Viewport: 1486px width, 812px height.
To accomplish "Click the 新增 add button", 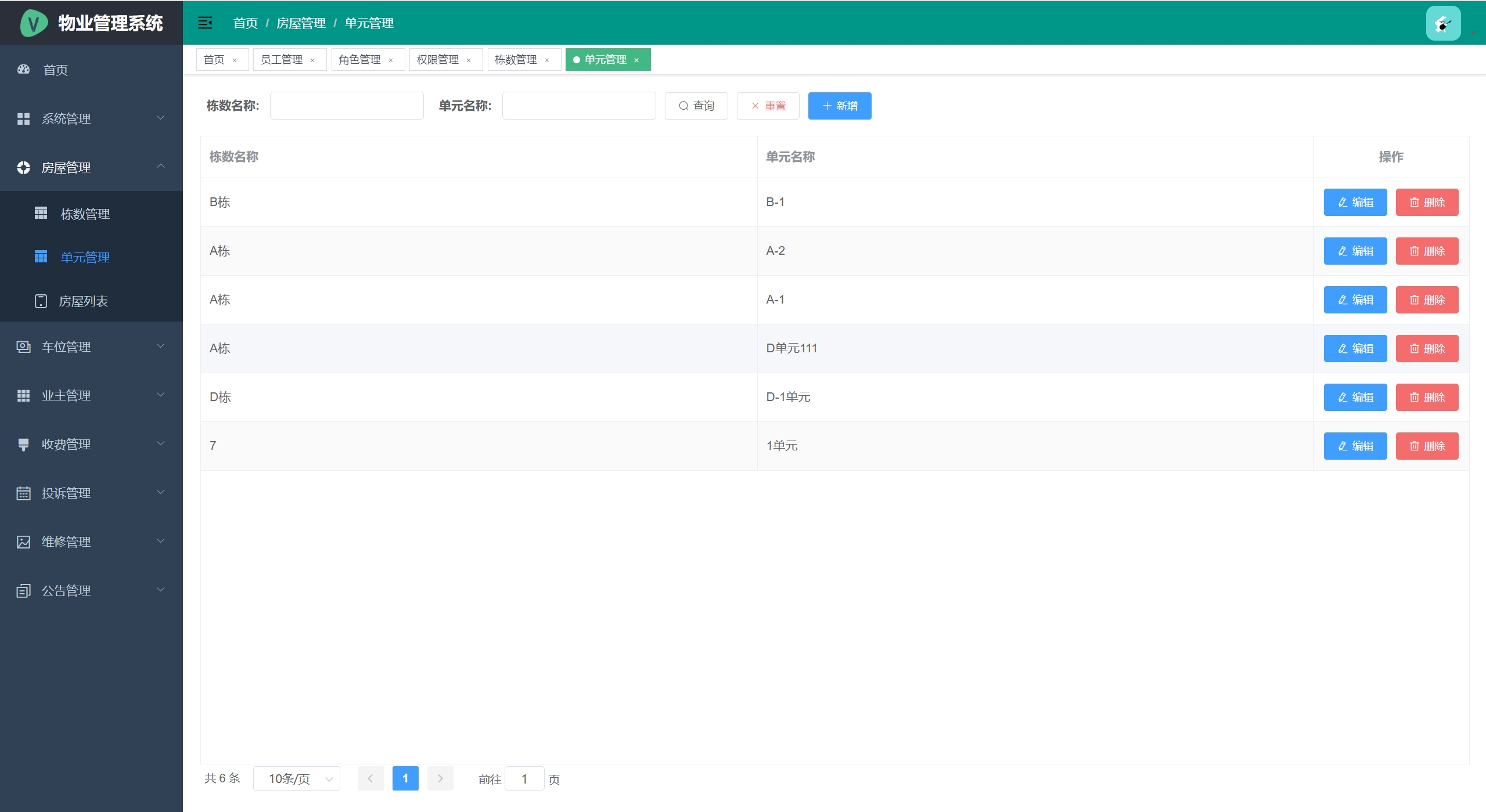I will click(839, 106).
